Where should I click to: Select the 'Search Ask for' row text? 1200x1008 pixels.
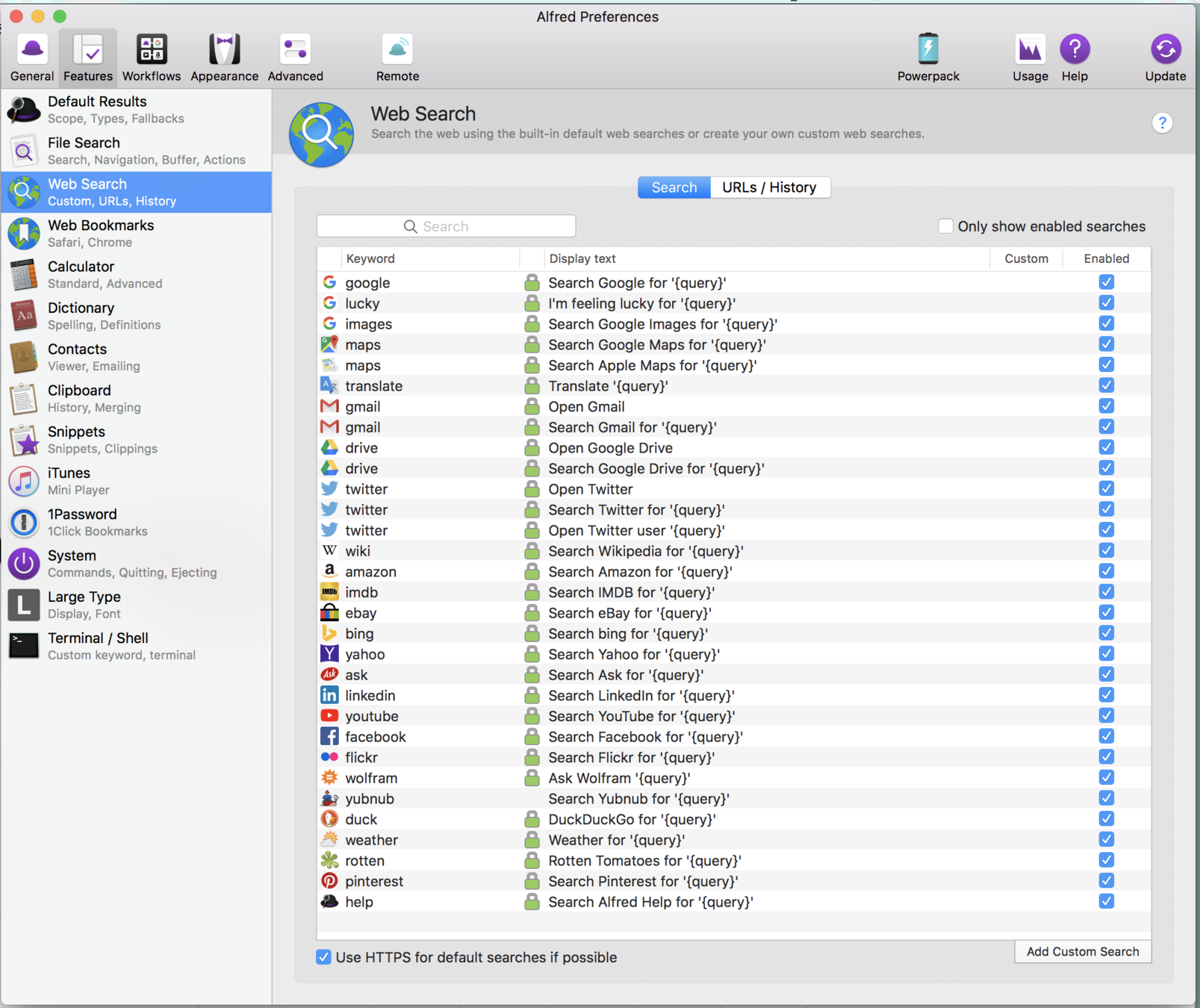[626, 675]
